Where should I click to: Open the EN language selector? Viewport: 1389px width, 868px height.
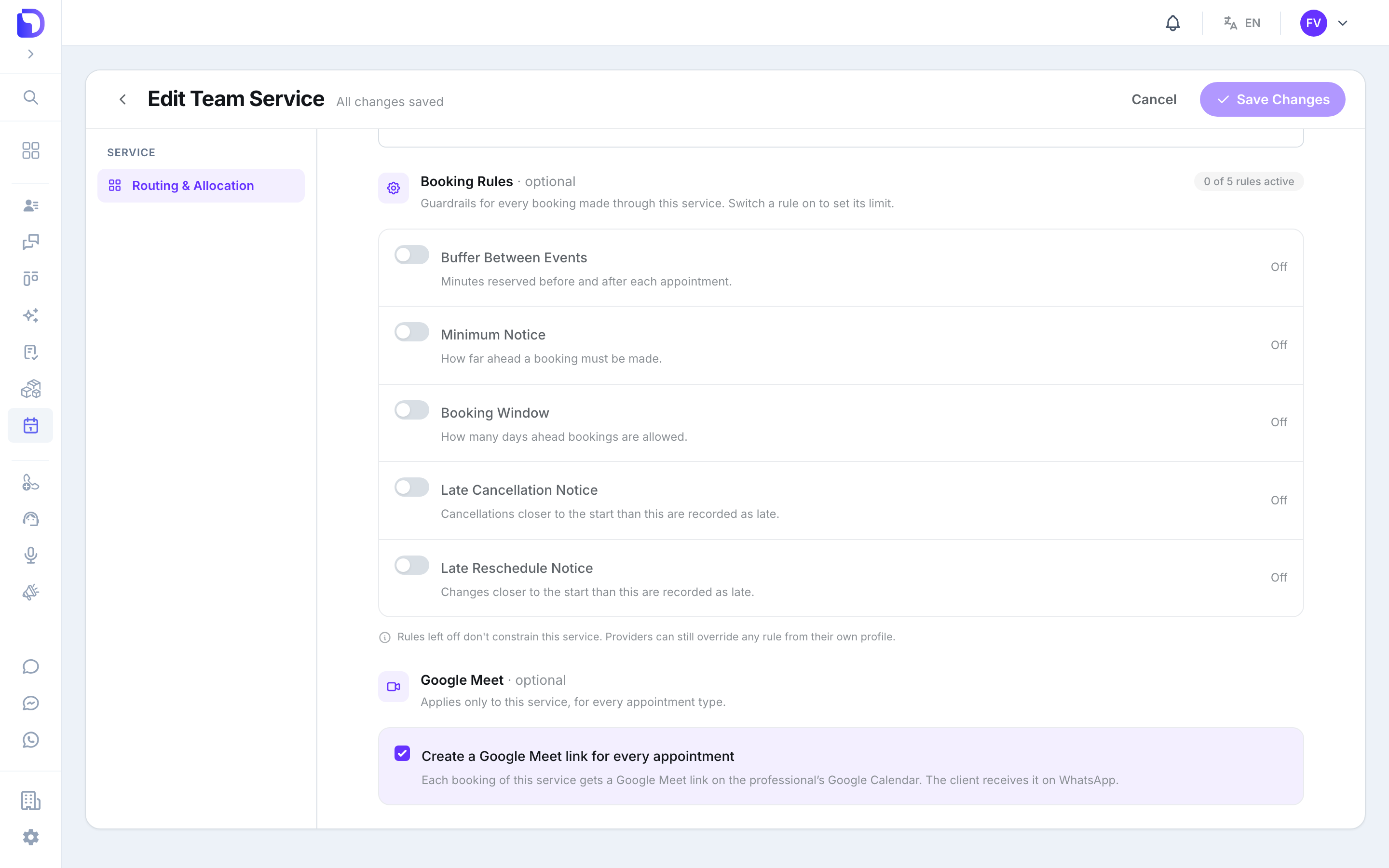click(1241, 23)
